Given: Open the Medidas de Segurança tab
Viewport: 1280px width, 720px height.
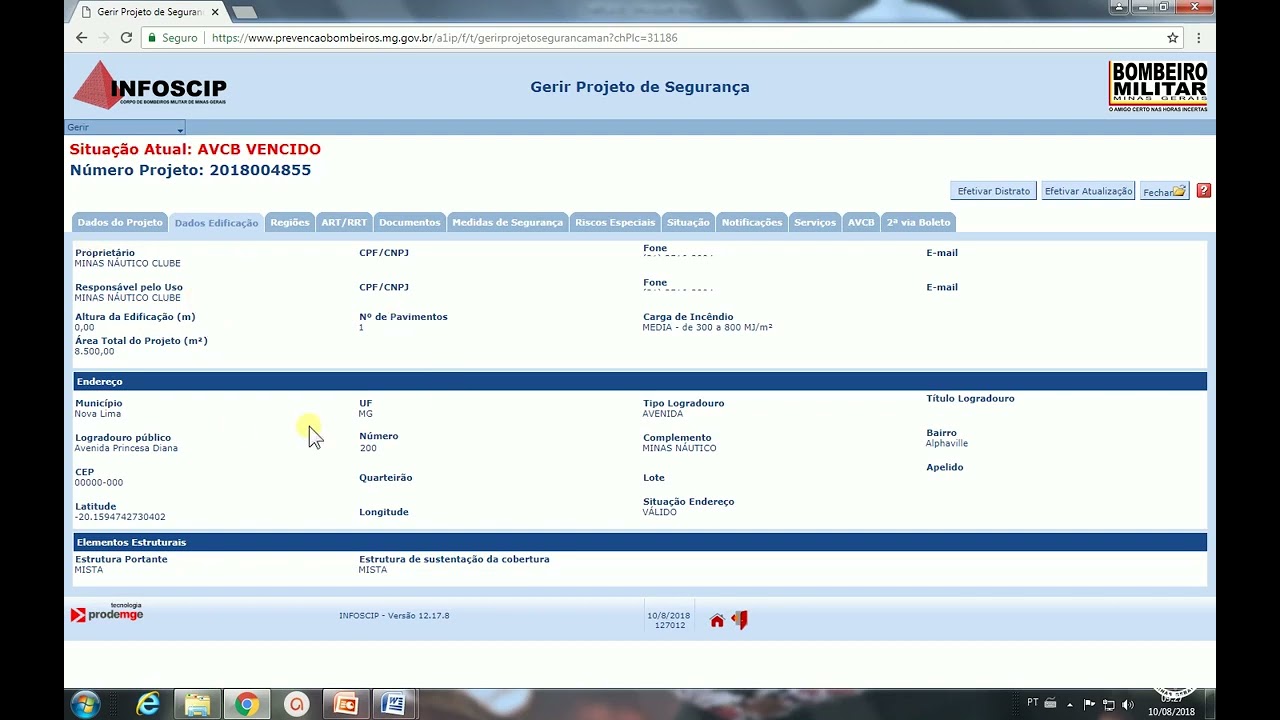Looking at the screenshot, I should coord(507,222).
